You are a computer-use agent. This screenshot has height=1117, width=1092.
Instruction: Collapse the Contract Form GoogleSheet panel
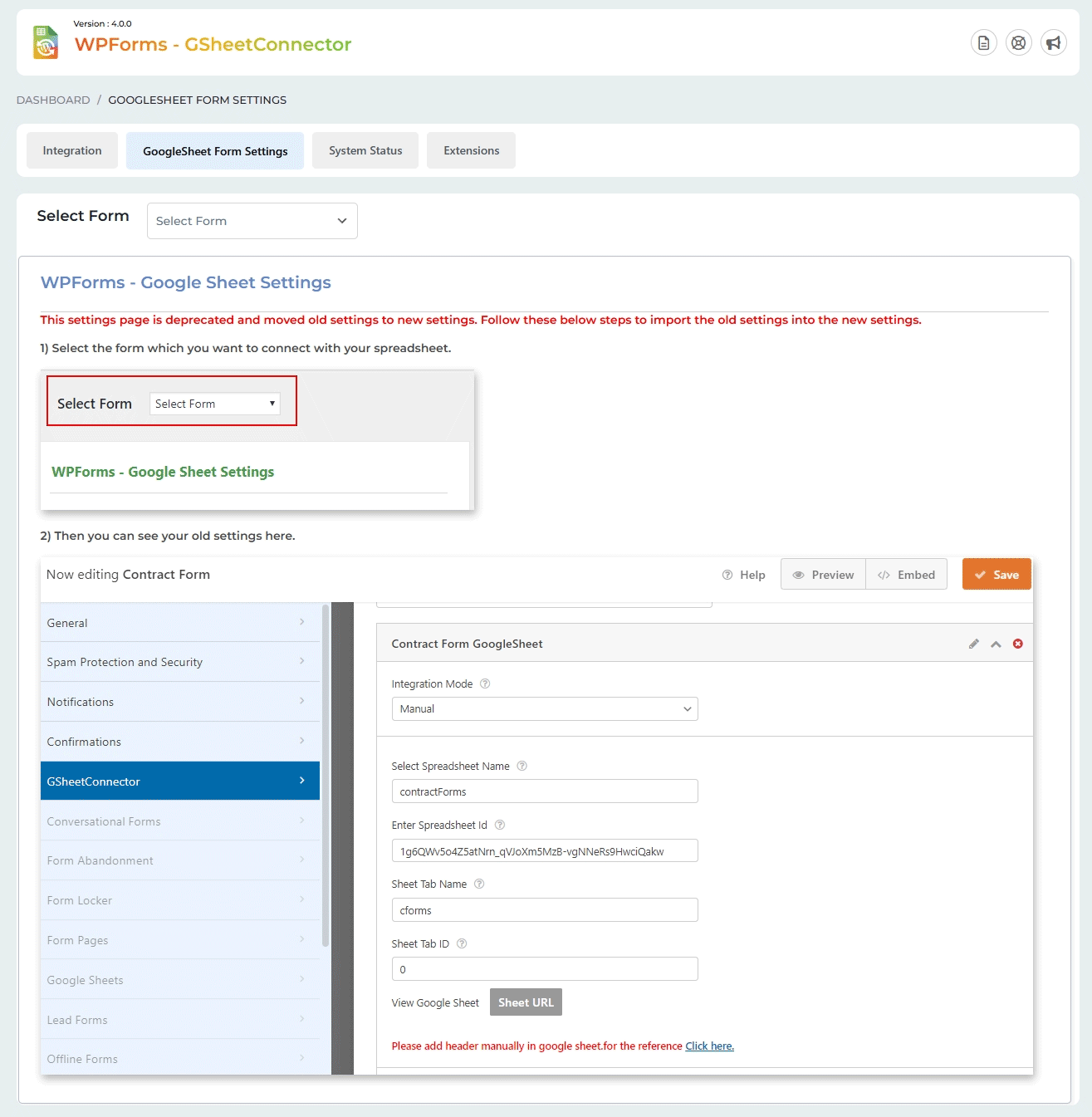(996, 644)
